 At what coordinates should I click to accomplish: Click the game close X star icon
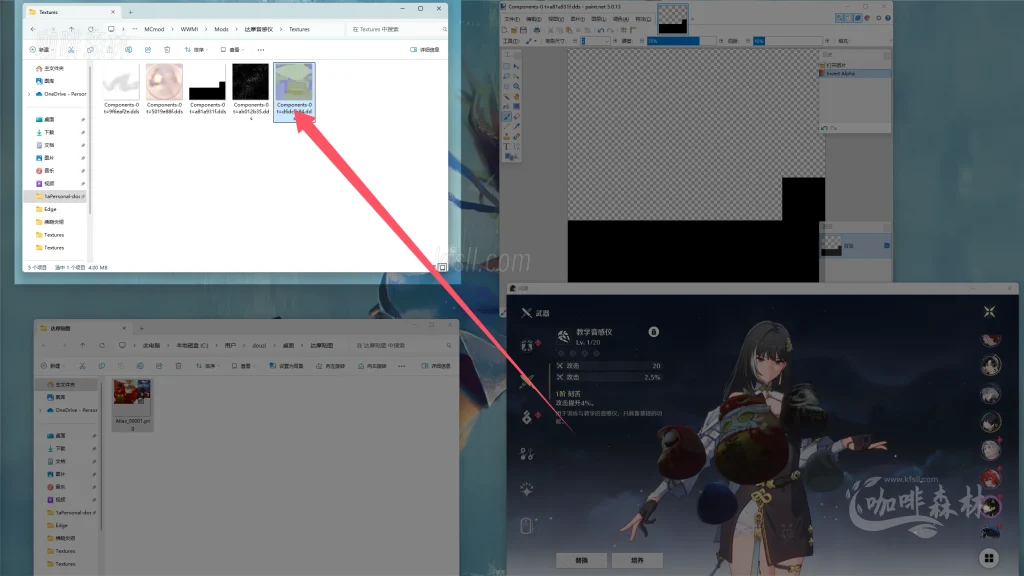pos(988,311)
